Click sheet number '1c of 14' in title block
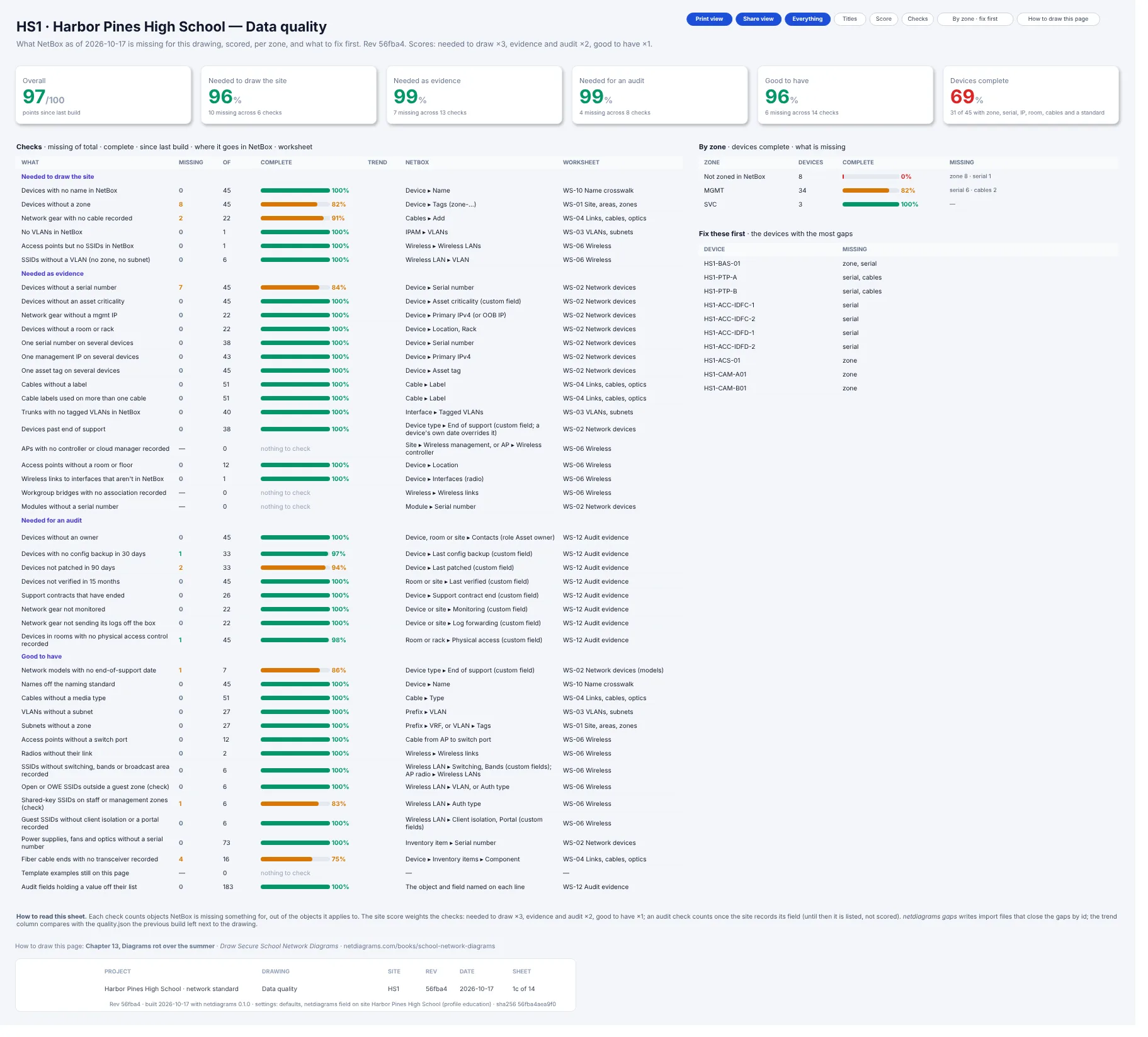The image size is (1148, 1037). coord(523,989)
